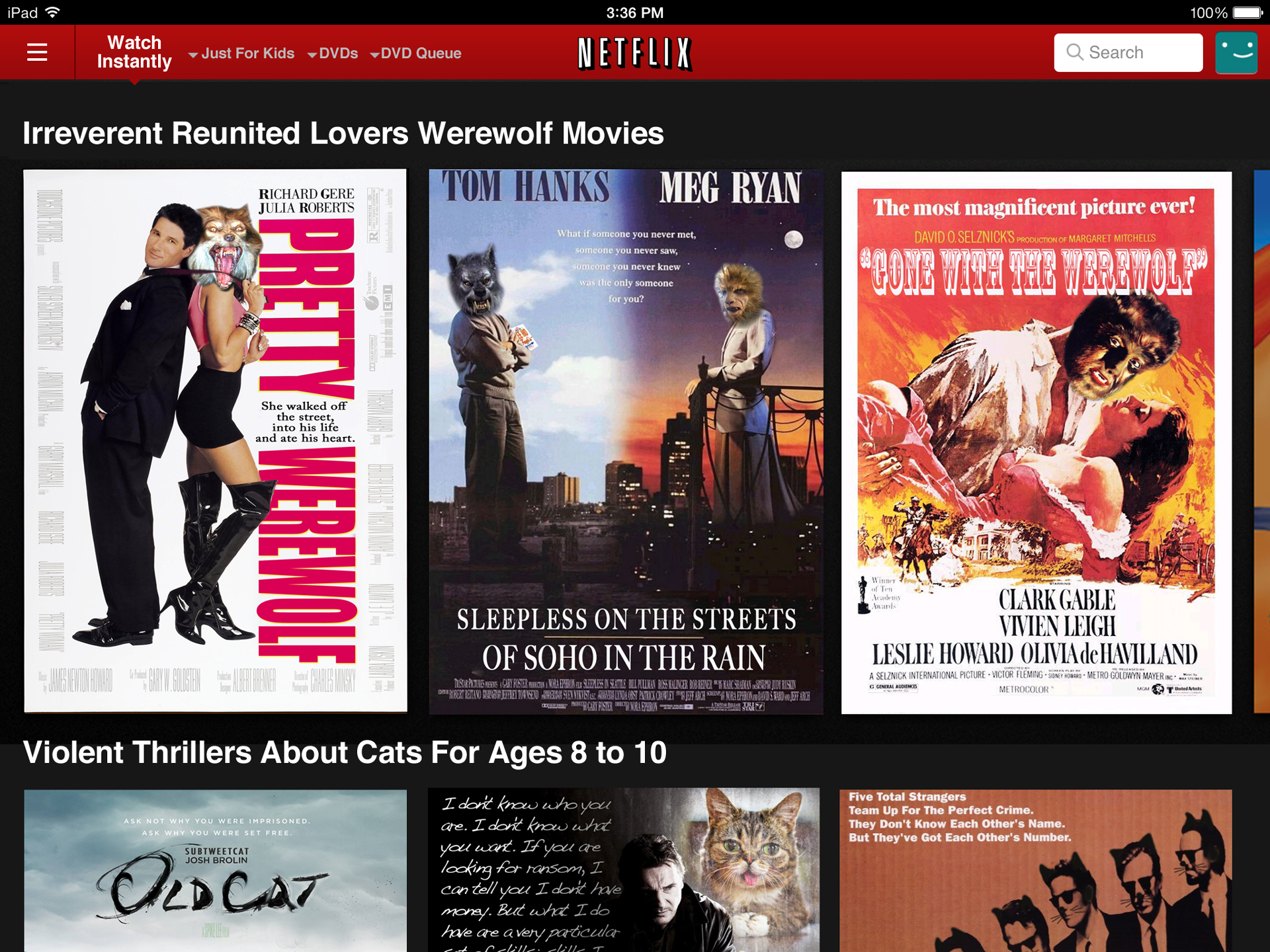Click the Netflix logo
1270x952 pixels.
634,54
